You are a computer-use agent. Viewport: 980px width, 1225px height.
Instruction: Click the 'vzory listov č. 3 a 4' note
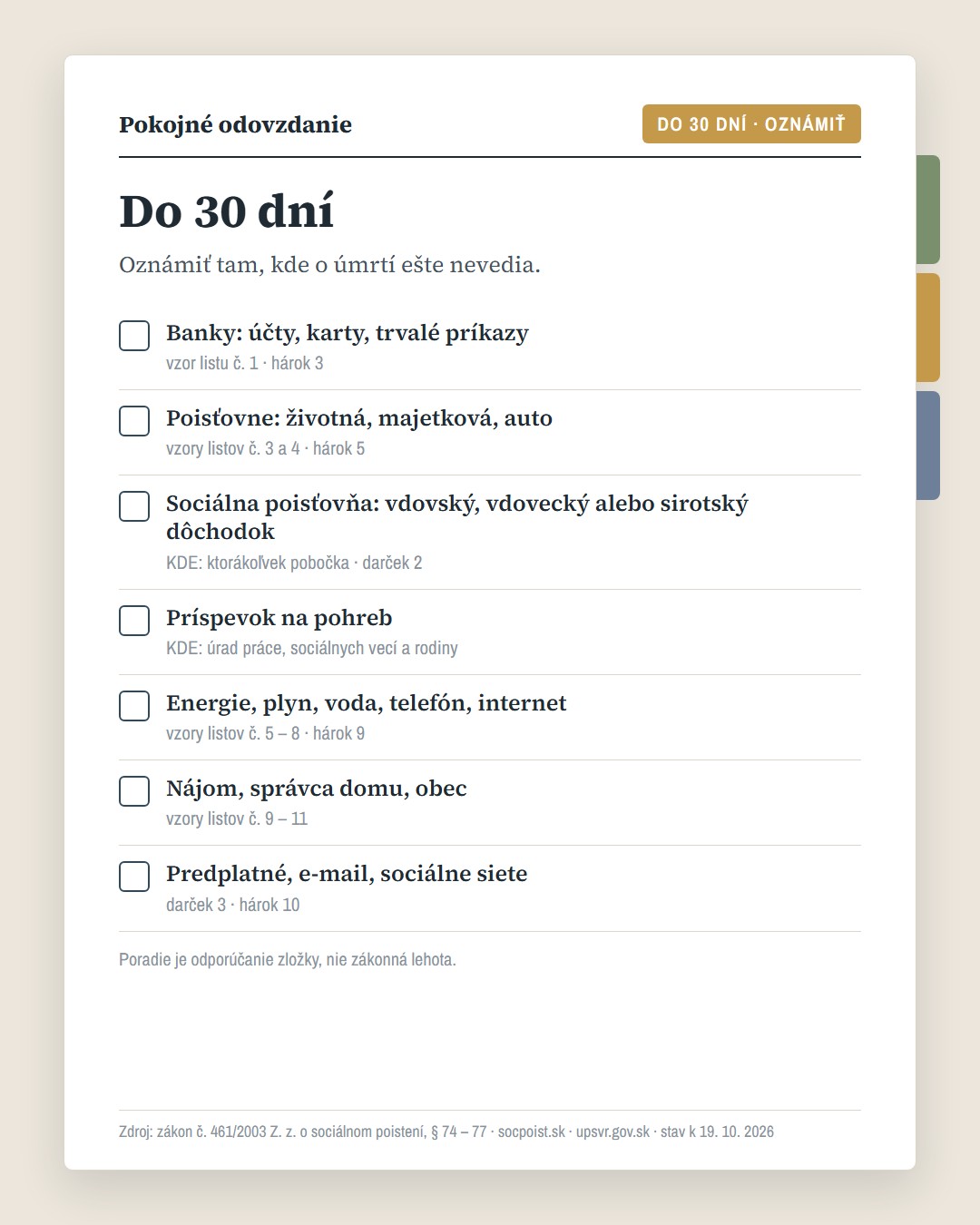point(233,448)
